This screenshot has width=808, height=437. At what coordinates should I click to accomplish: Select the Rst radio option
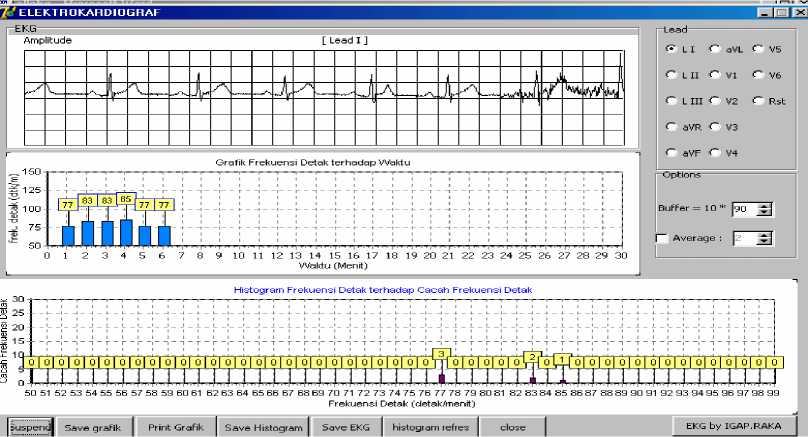click(758, 101)
